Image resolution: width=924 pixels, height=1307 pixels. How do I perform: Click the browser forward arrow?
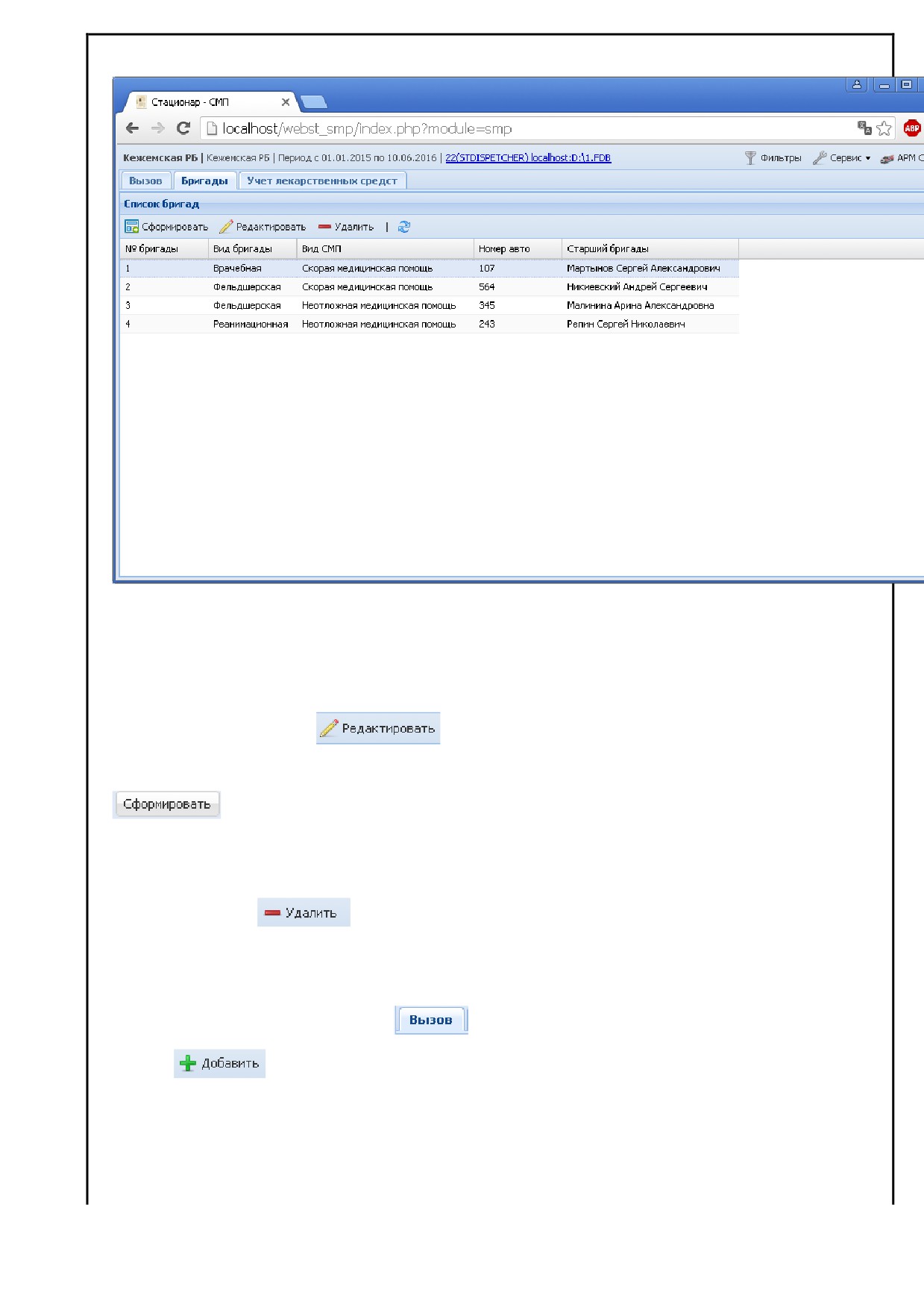pyautogui.click(x=158, y=128)
